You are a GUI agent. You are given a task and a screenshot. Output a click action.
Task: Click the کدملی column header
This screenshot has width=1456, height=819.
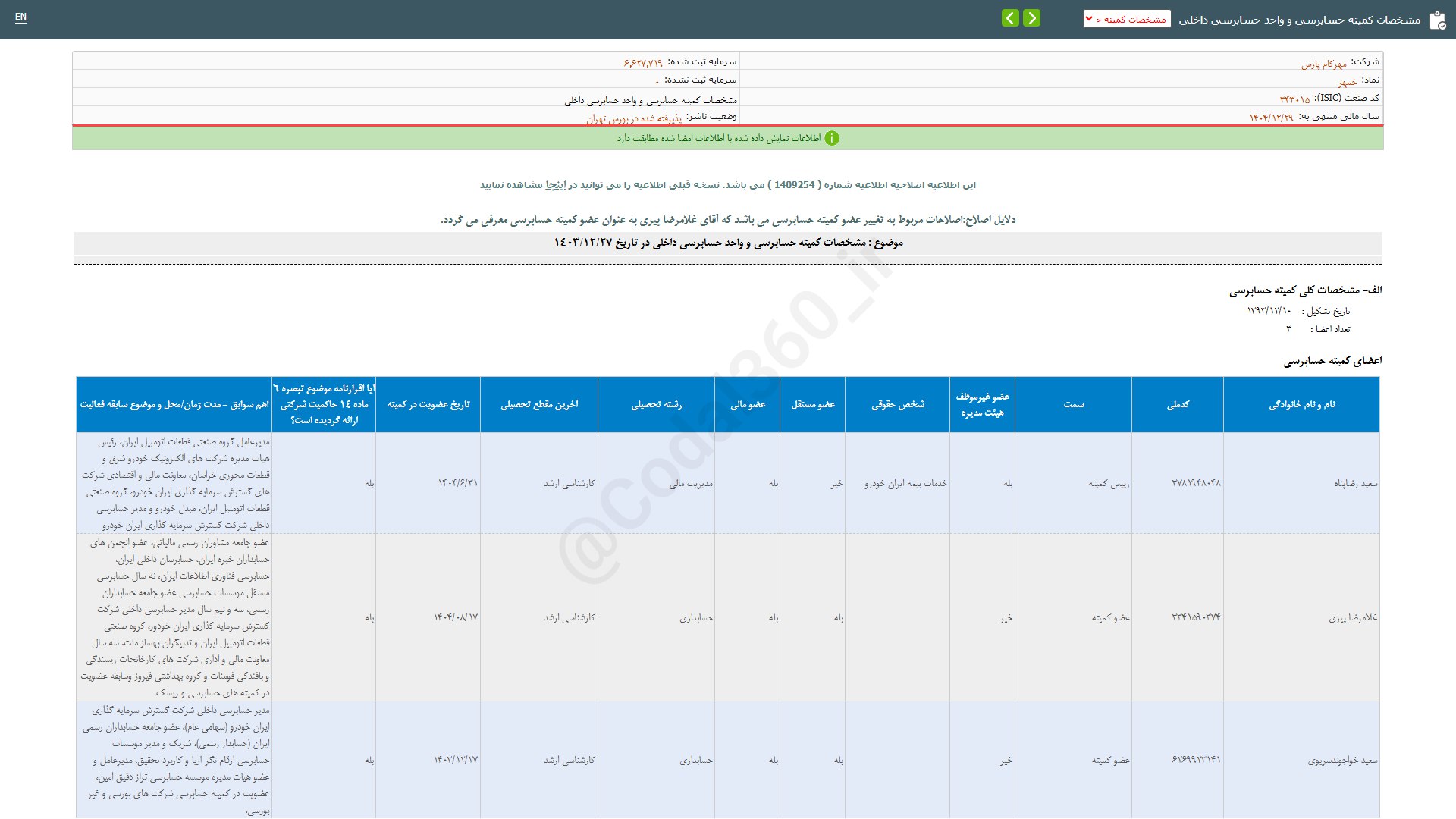[x=1178, y=404]
